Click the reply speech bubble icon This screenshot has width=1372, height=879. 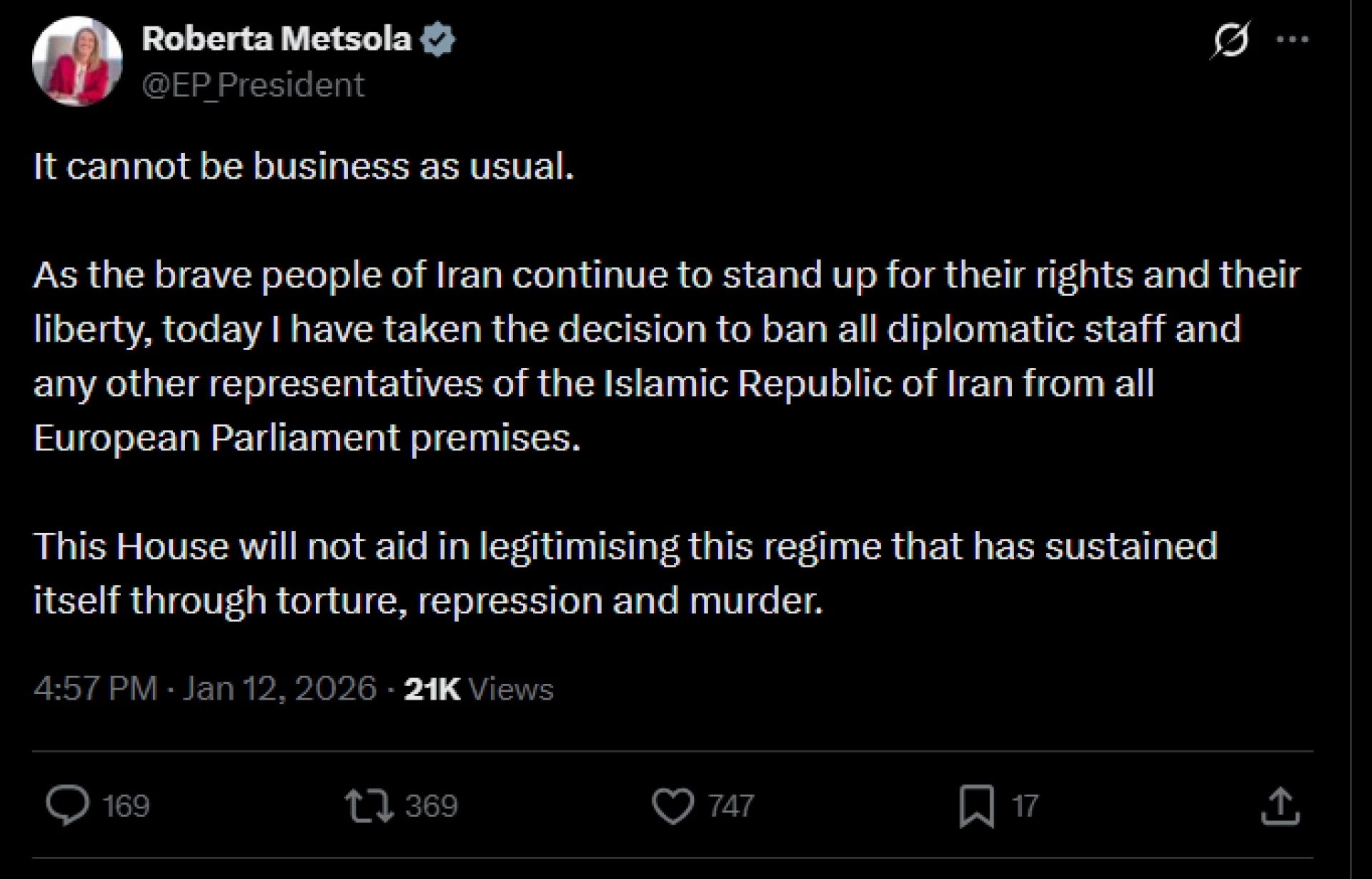68,805
